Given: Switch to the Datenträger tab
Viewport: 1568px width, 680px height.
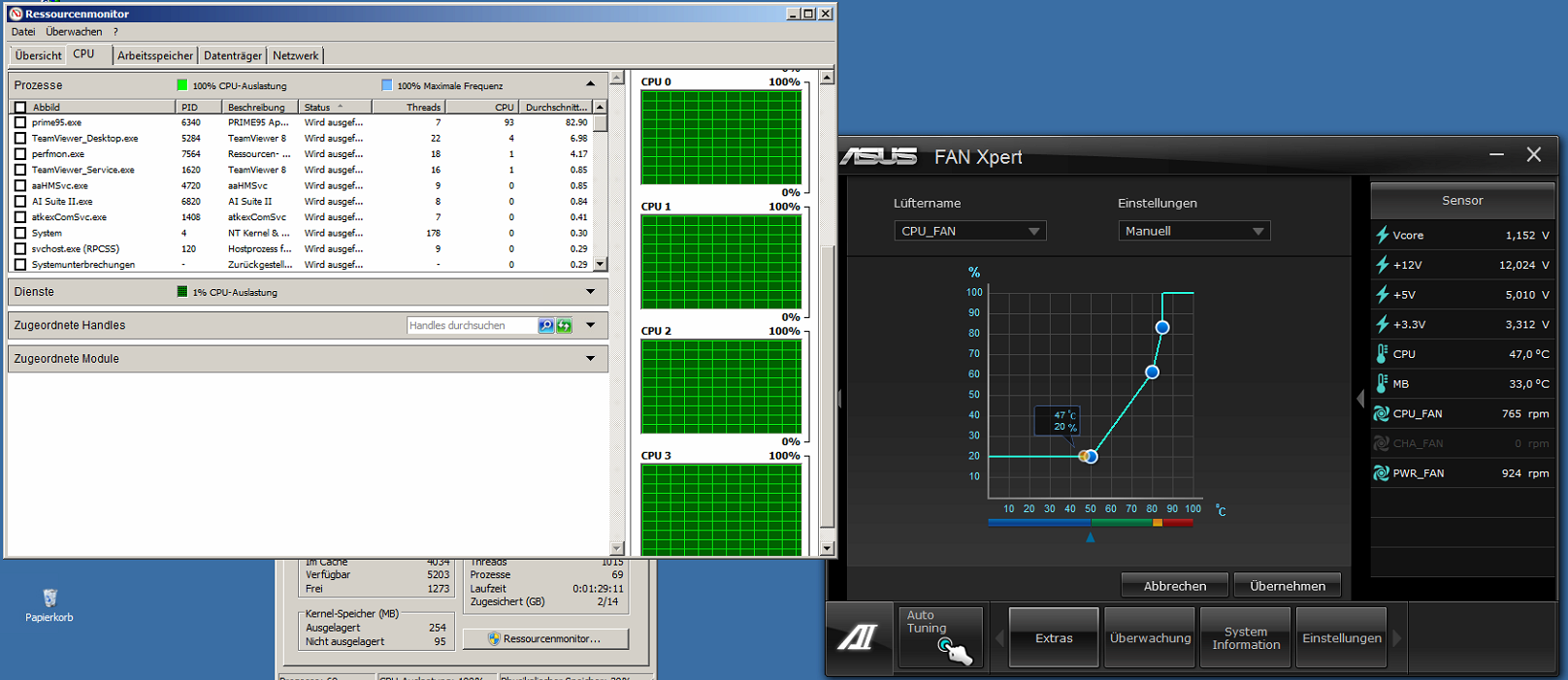Looking at the screenshot, I should (233, 55).
